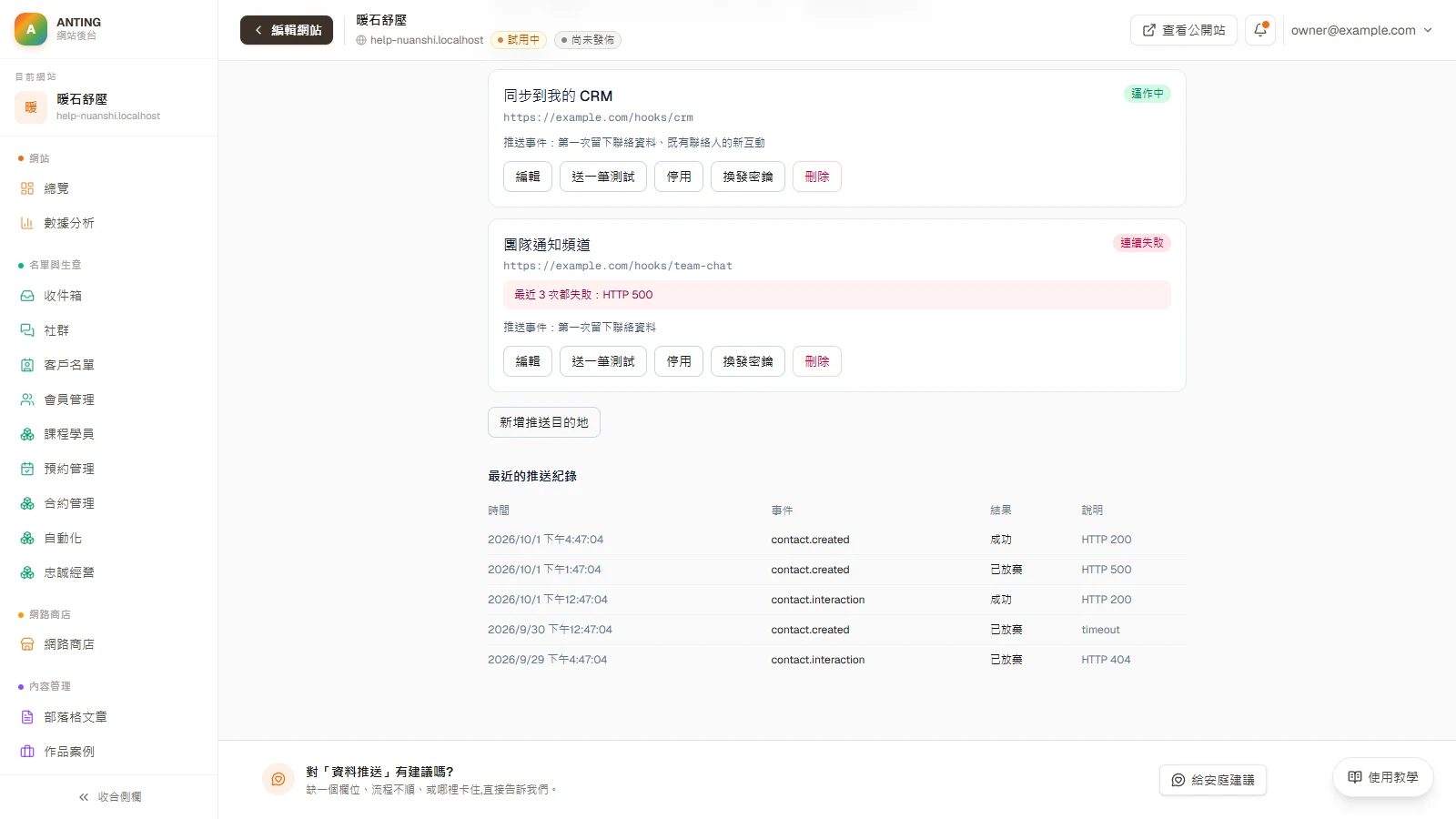Send a test to CRM destination

click(603, 177)
